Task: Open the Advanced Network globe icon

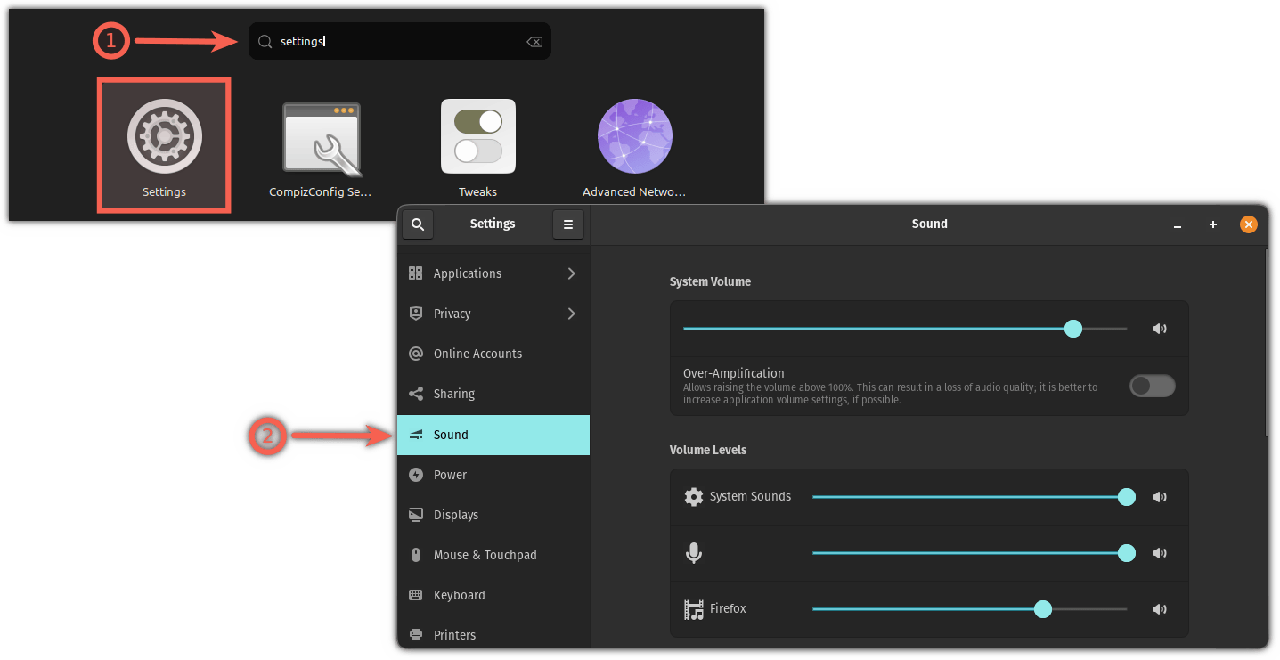Action: pos(635,137)
